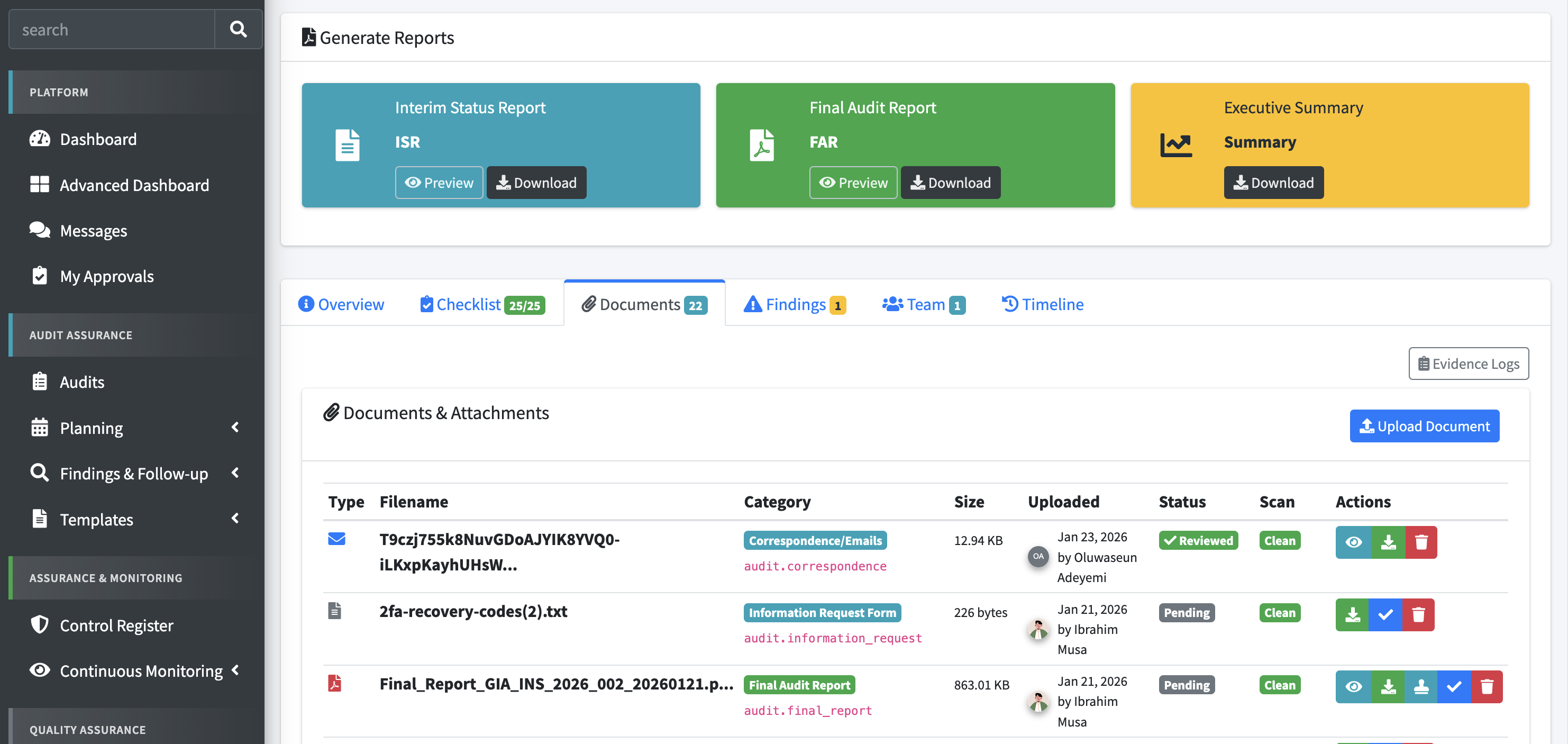Approve 2fa-recovery-codes(2).txt with the check icon
The height and width of the screenshot is (744, 1568).
(x=1385, y=615)
